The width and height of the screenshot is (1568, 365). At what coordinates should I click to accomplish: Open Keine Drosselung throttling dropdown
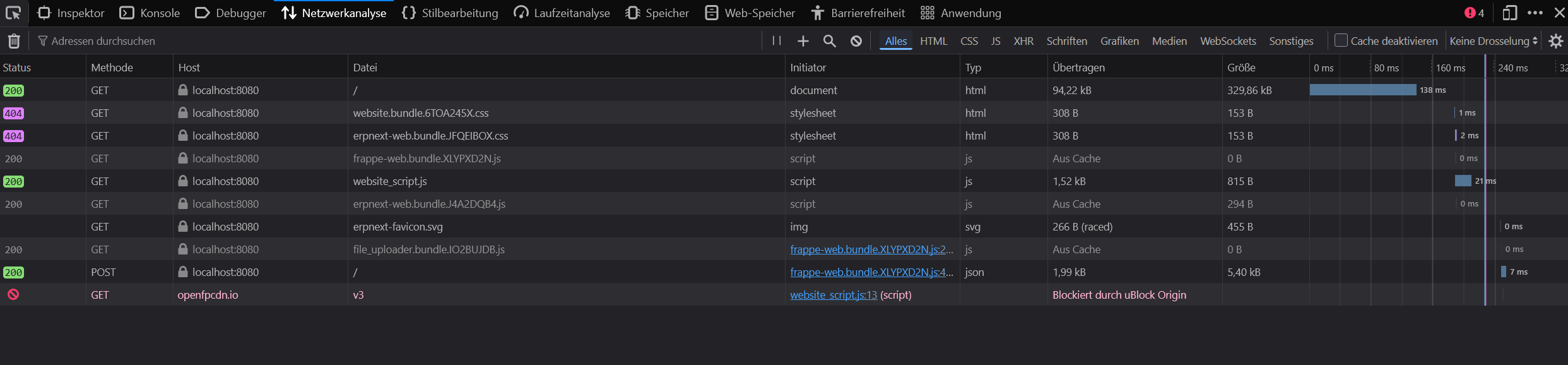(x=1493, y=41)
